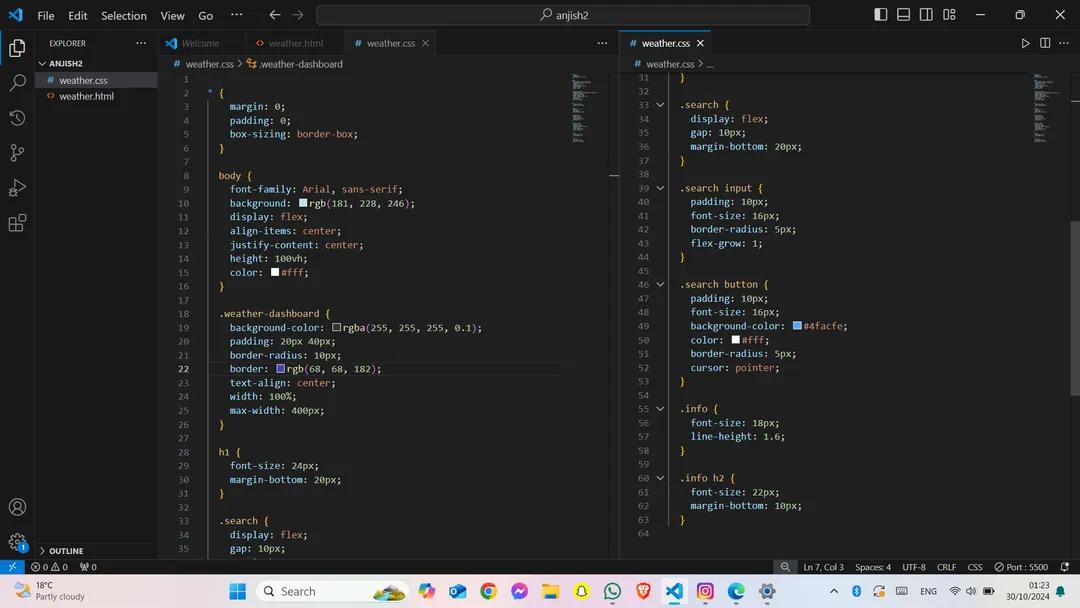Open right editor group's more actions ellipsis

pyautogui.click(x=1064, y=43)
